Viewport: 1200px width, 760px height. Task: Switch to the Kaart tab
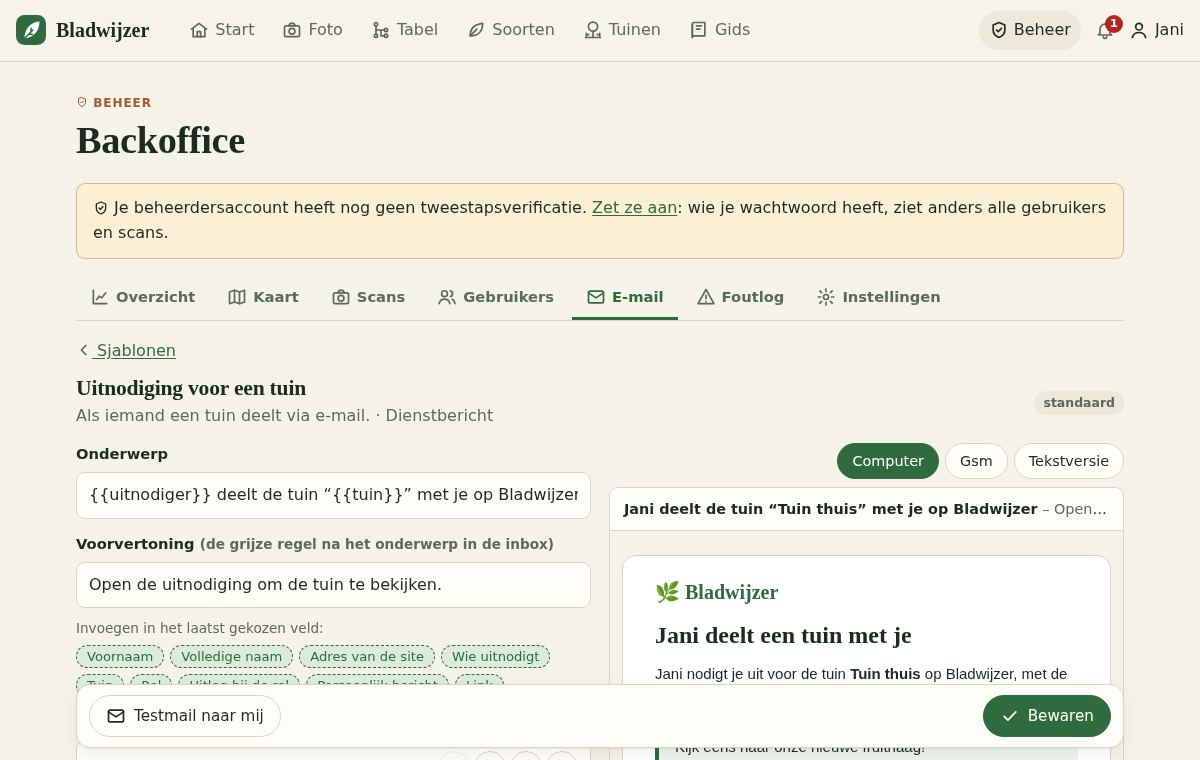pos(264,297)
